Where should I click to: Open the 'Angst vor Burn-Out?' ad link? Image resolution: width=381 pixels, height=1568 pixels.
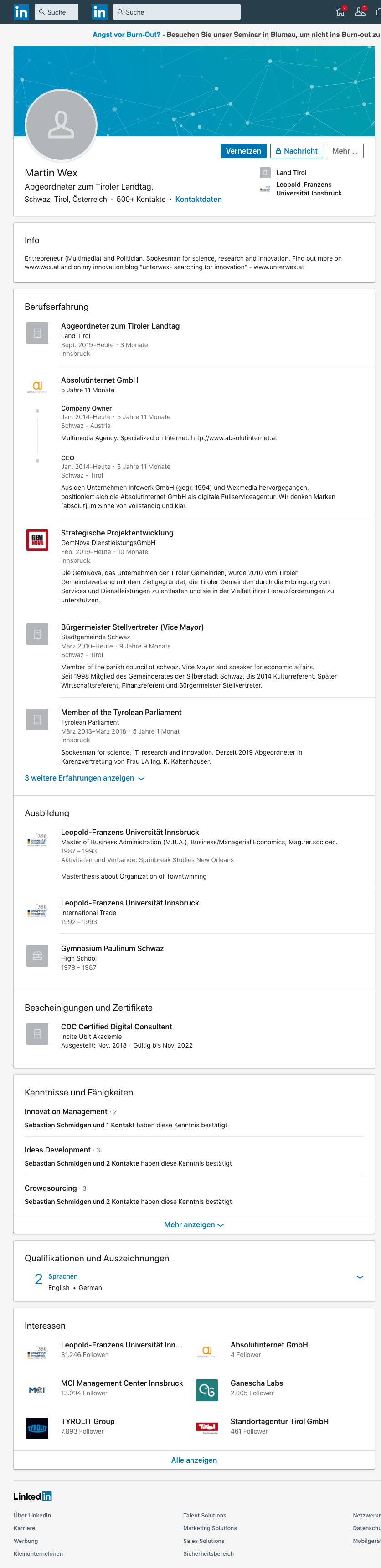click(x=127, y=35)
